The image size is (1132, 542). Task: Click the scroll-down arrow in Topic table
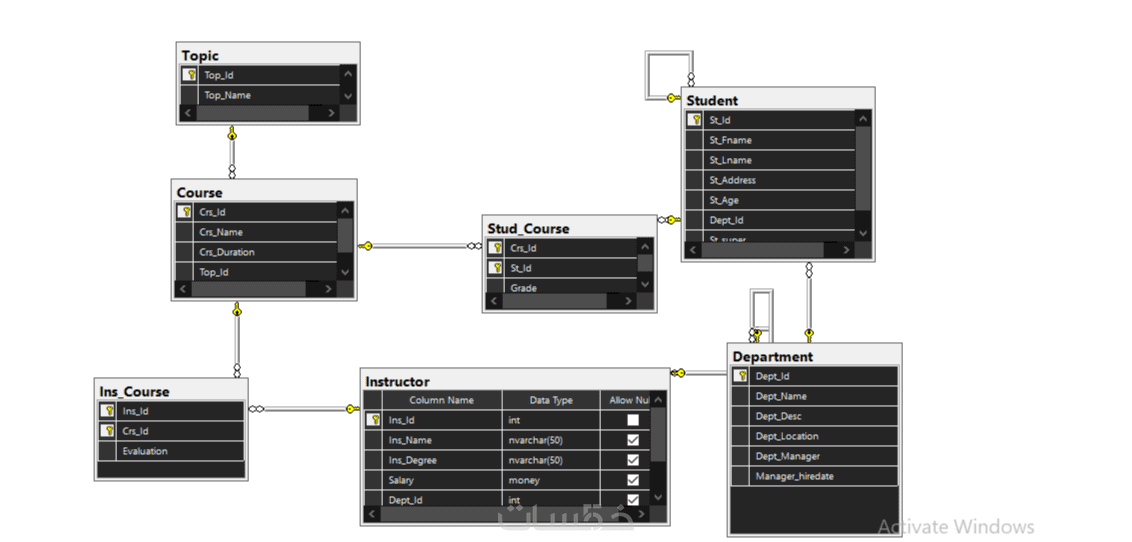tap(348, 95)
